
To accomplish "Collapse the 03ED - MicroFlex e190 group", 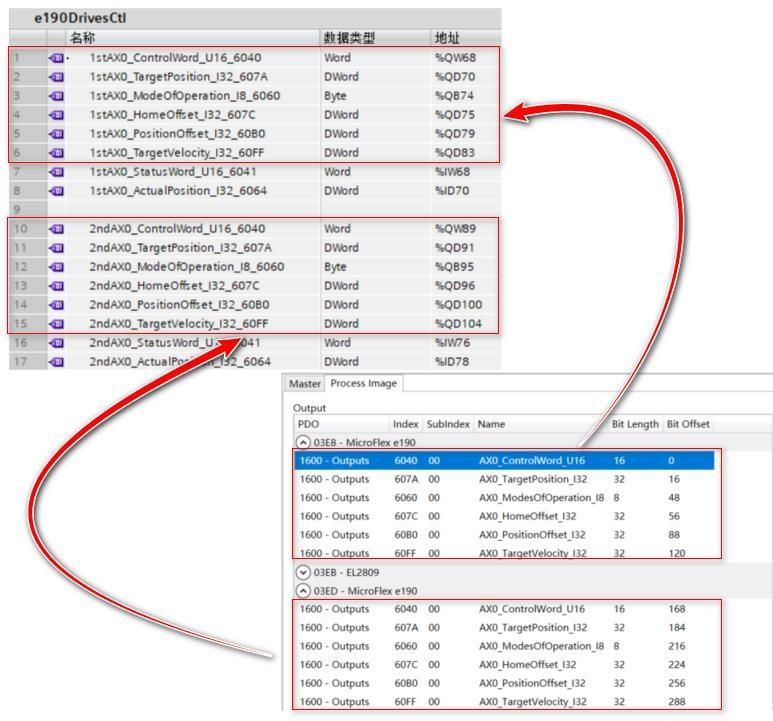I will tap(303, 590).
